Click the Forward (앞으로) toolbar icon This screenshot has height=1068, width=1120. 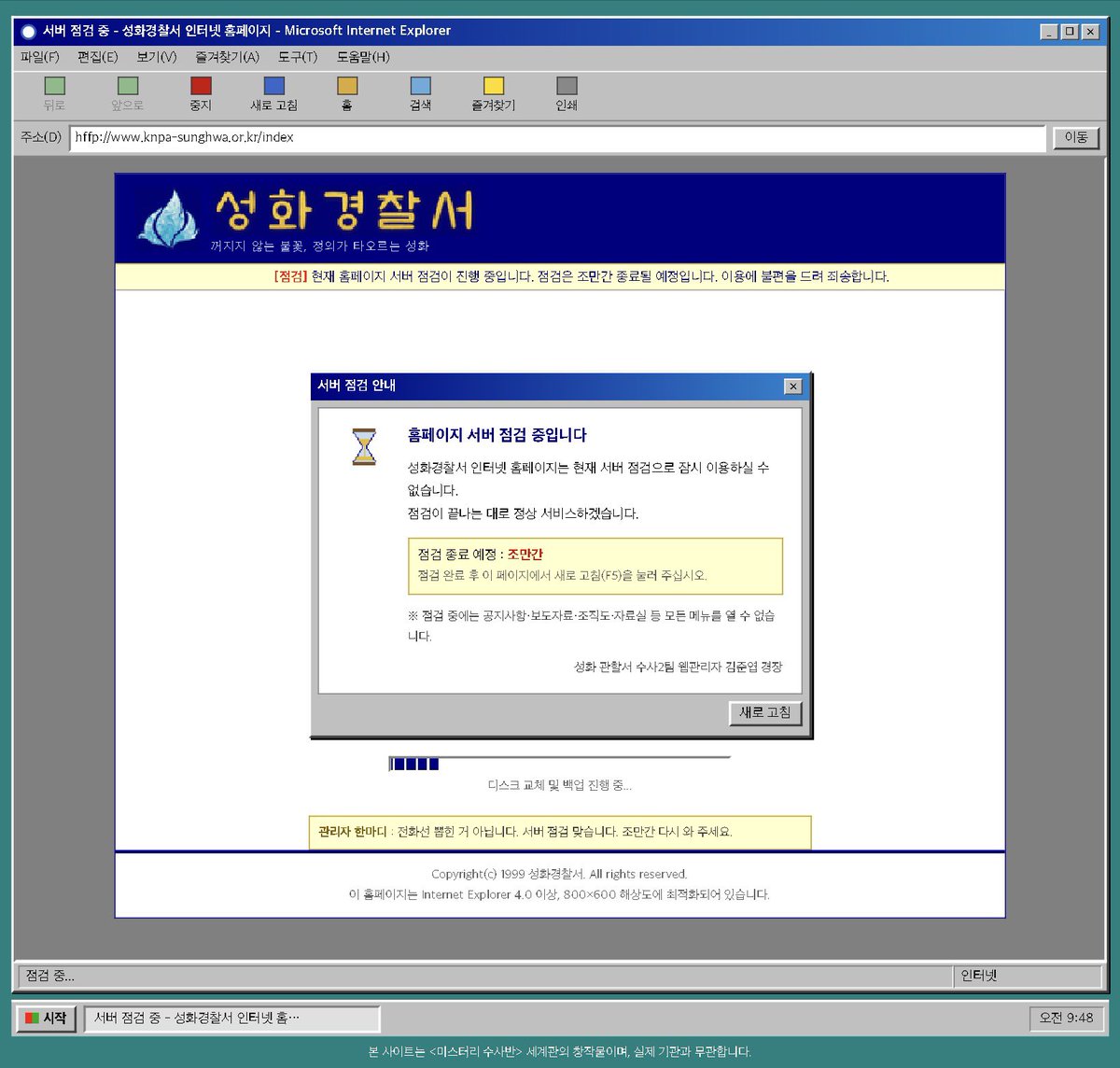click(x=128, y=86)
